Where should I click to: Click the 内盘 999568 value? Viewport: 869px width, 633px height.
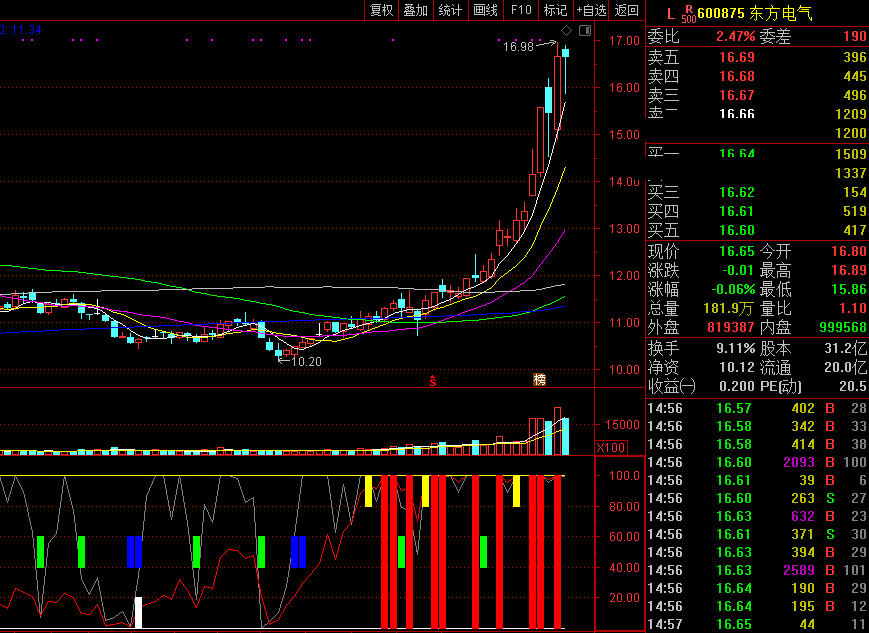pos(843,328)
